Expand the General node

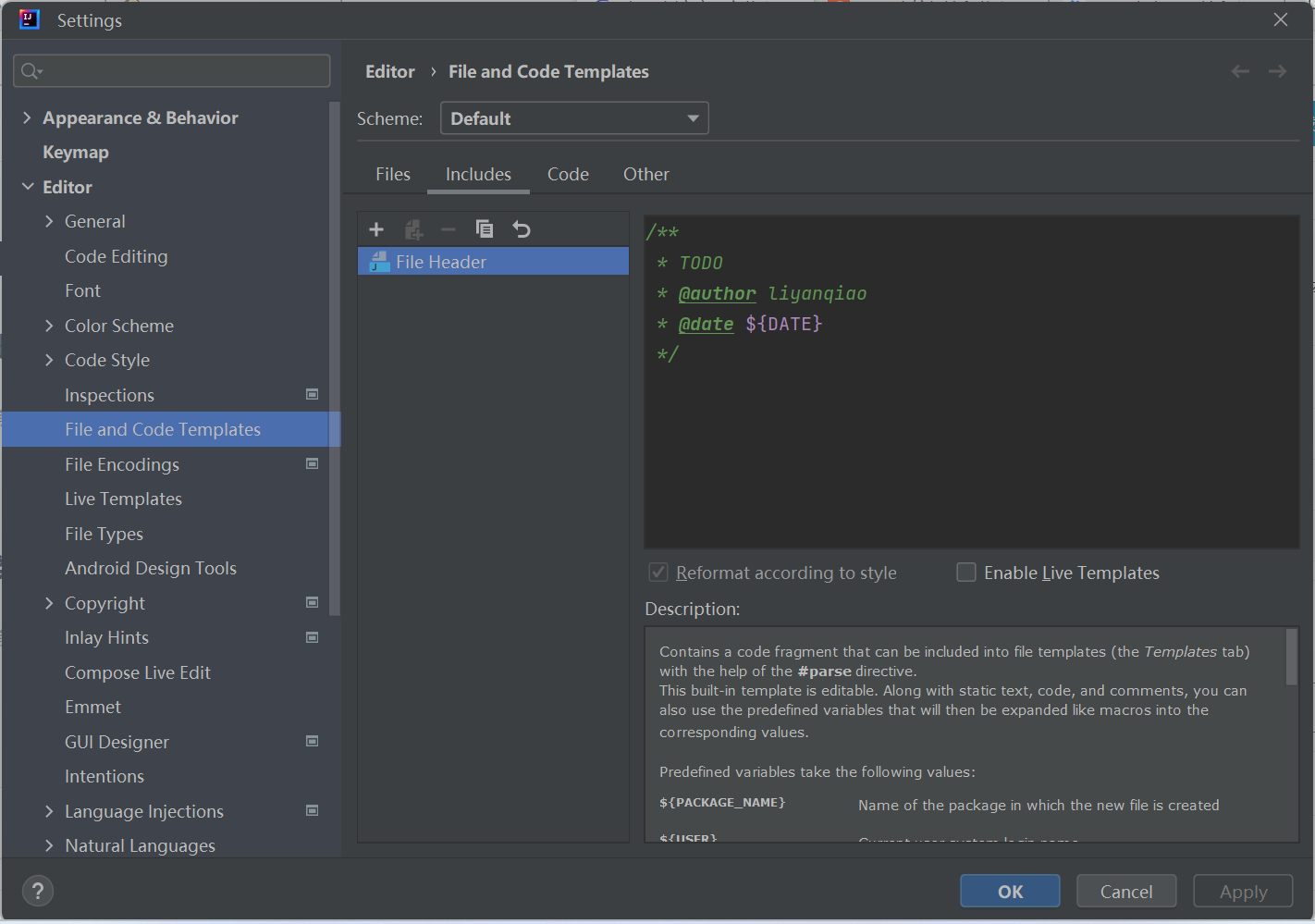point(49,221)
